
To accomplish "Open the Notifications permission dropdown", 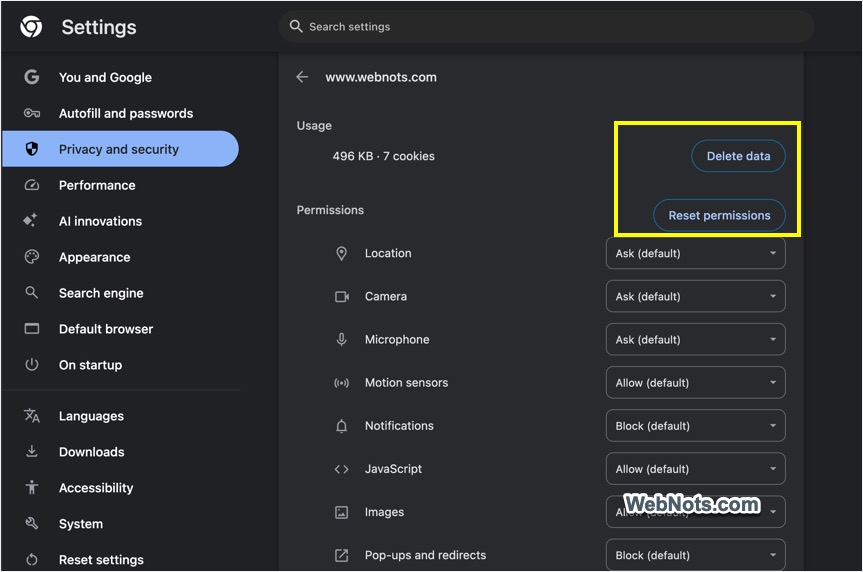I will click(695, 426).
